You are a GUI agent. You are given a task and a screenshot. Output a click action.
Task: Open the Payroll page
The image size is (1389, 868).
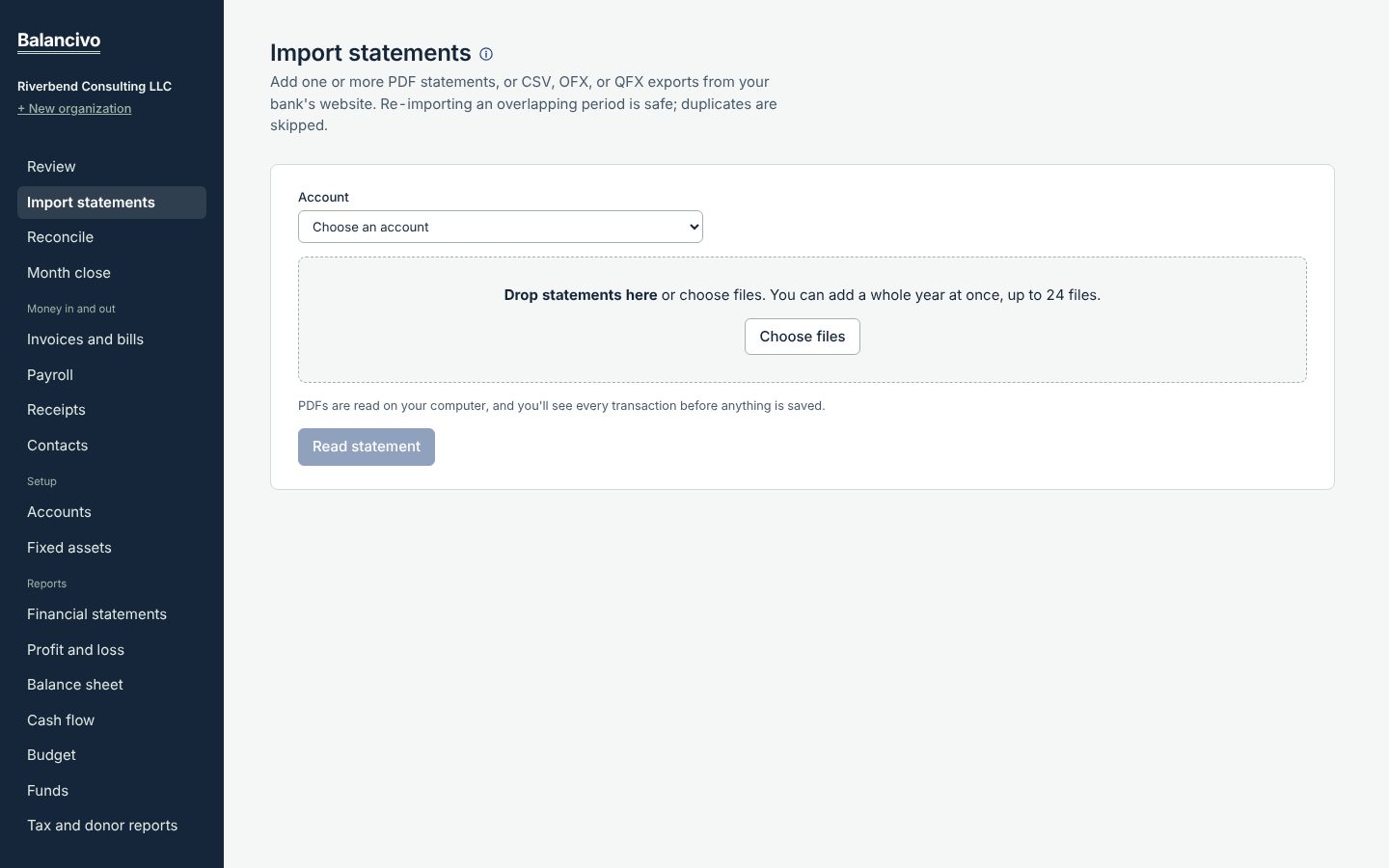[x=112, y=375]
